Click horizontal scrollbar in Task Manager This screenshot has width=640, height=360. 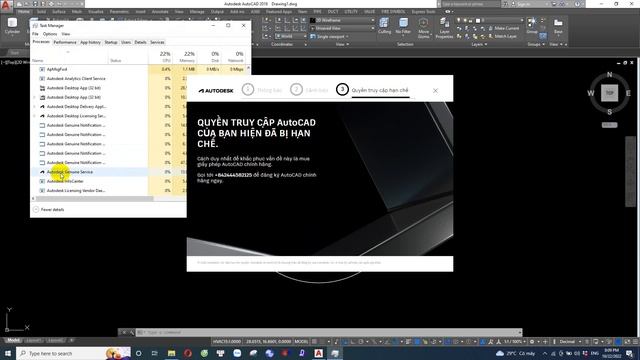(95, 199)
